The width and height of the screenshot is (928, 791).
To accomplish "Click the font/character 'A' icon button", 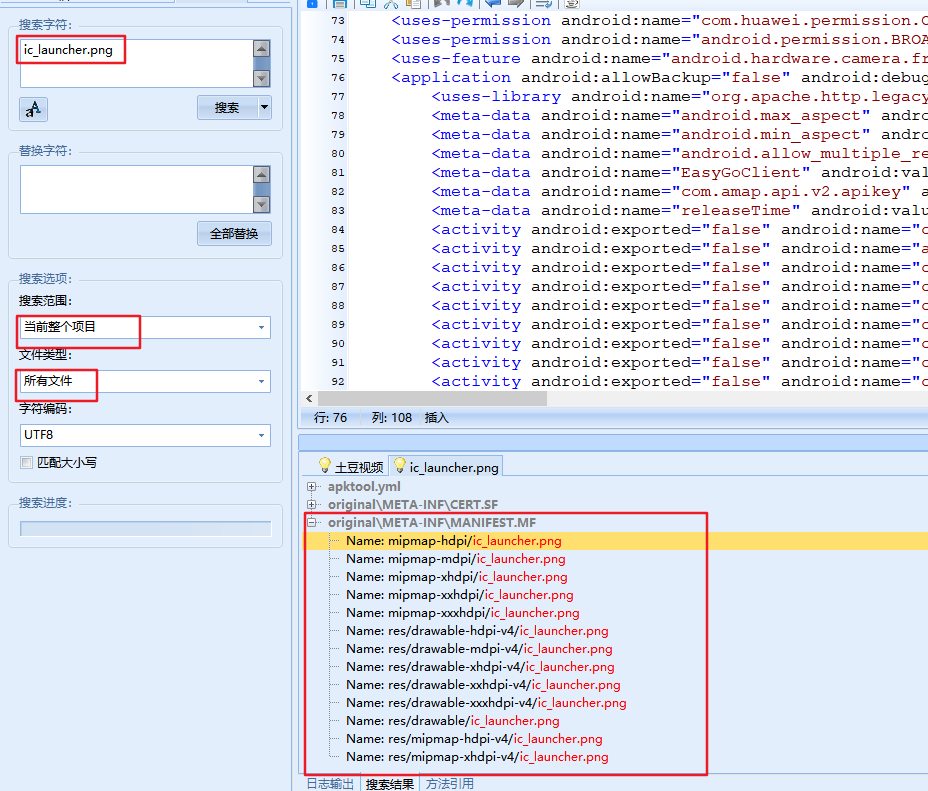I will tap(33, 109).
